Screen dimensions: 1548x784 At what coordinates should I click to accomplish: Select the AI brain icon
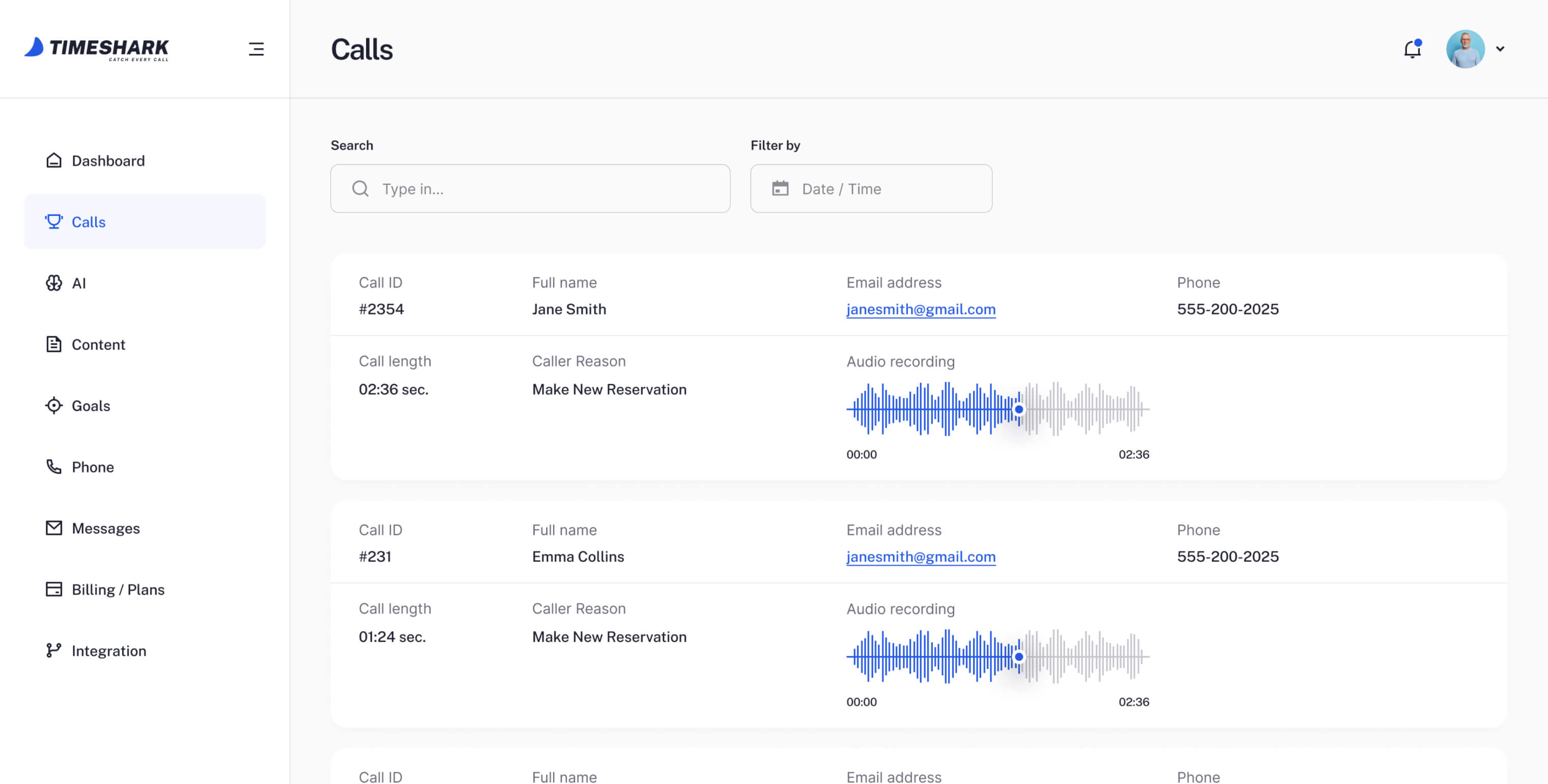(54, 283)
